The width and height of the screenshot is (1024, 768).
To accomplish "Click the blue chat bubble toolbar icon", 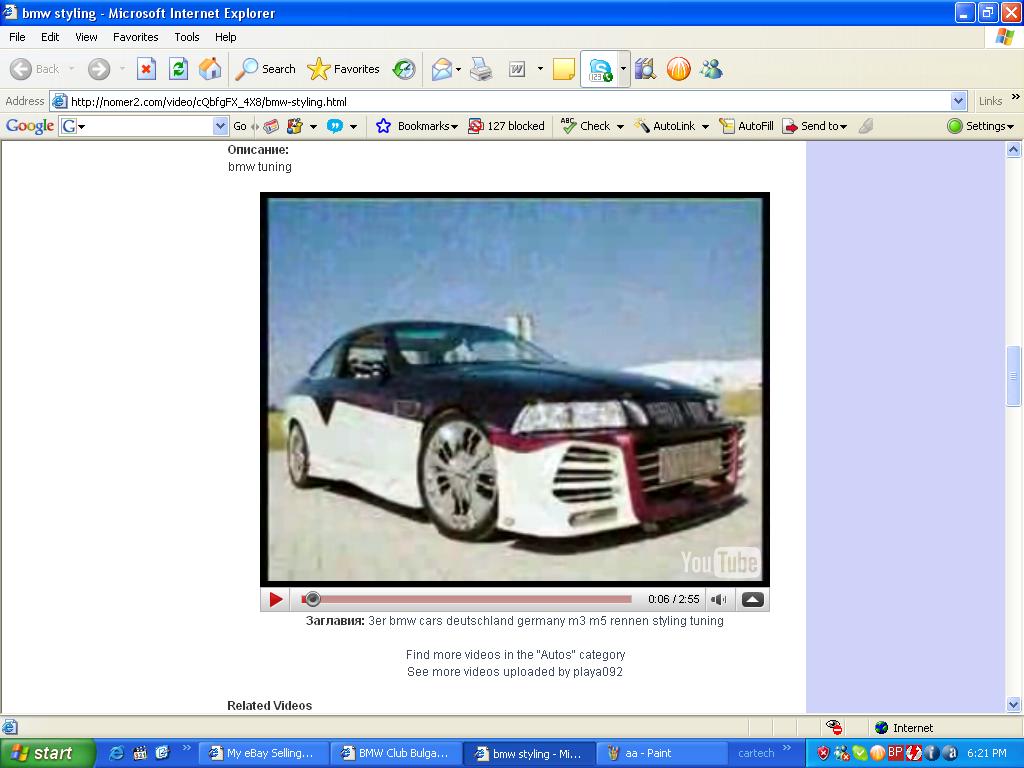I will (334, 126).
